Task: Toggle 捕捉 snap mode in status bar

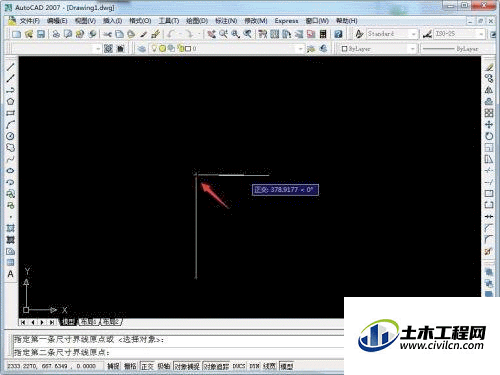Action: [x=113, y=366]
